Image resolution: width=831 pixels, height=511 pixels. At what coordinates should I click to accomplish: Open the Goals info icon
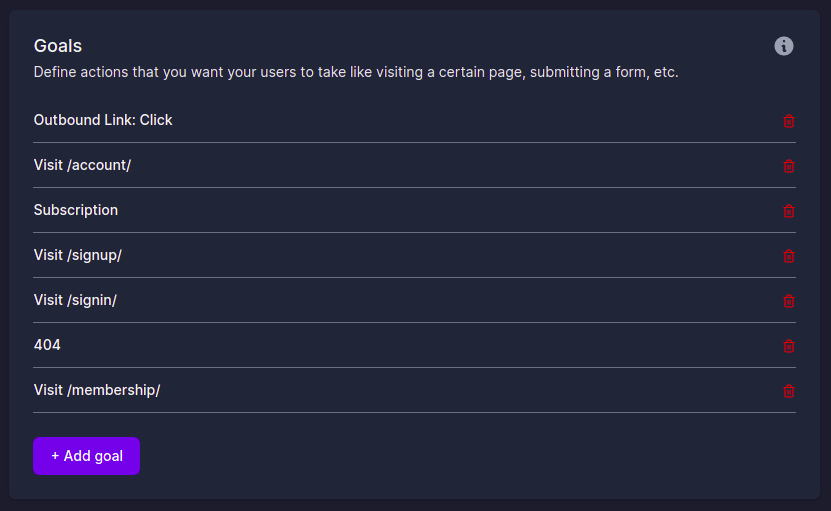point(783,46)
